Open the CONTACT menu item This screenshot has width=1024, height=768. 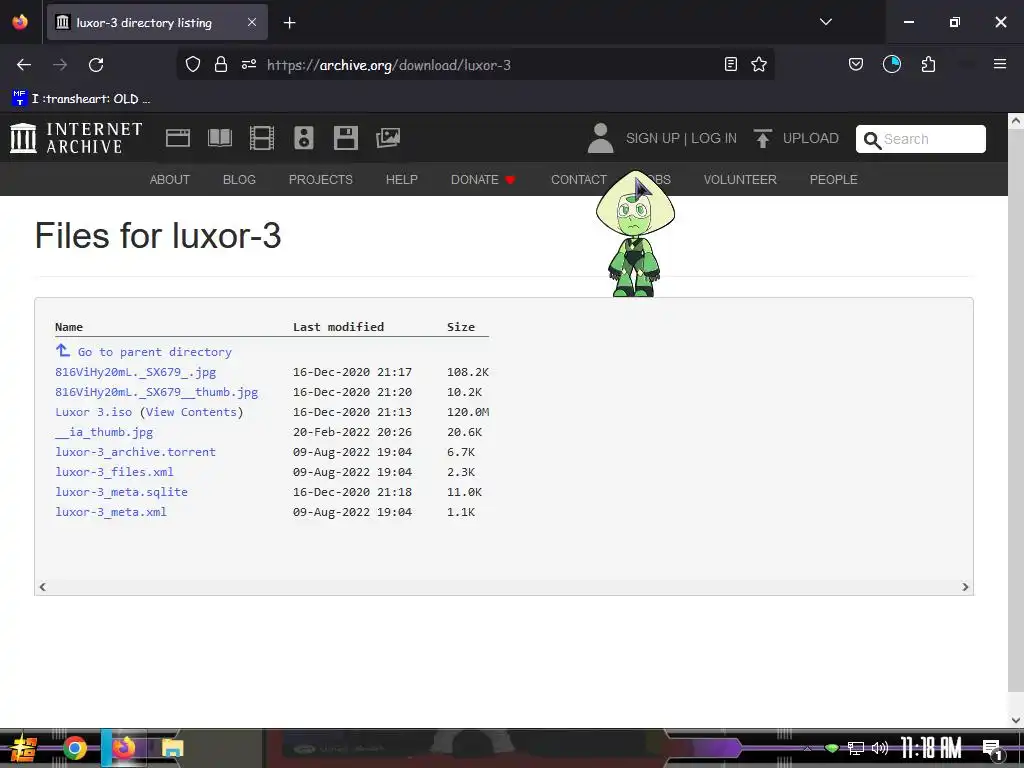coord(579,180)
